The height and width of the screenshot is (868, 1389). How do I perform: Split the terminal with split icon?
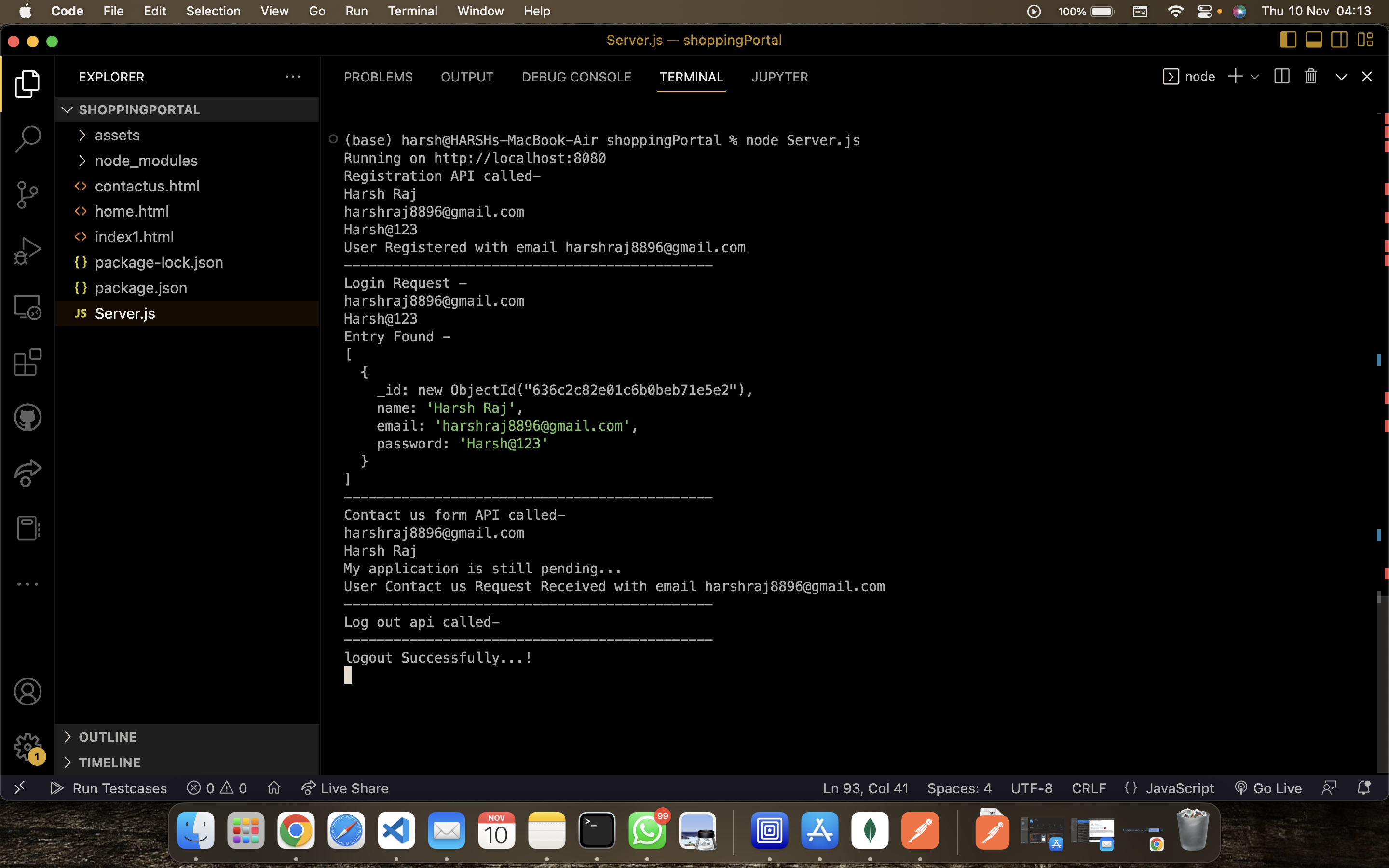click(1281, 76)
